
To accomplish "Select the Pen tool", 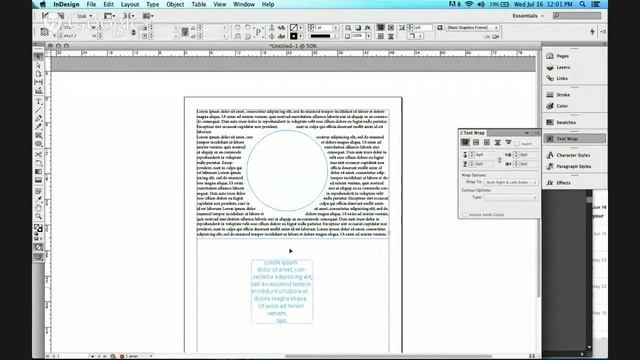I will (x=38, y=118).
